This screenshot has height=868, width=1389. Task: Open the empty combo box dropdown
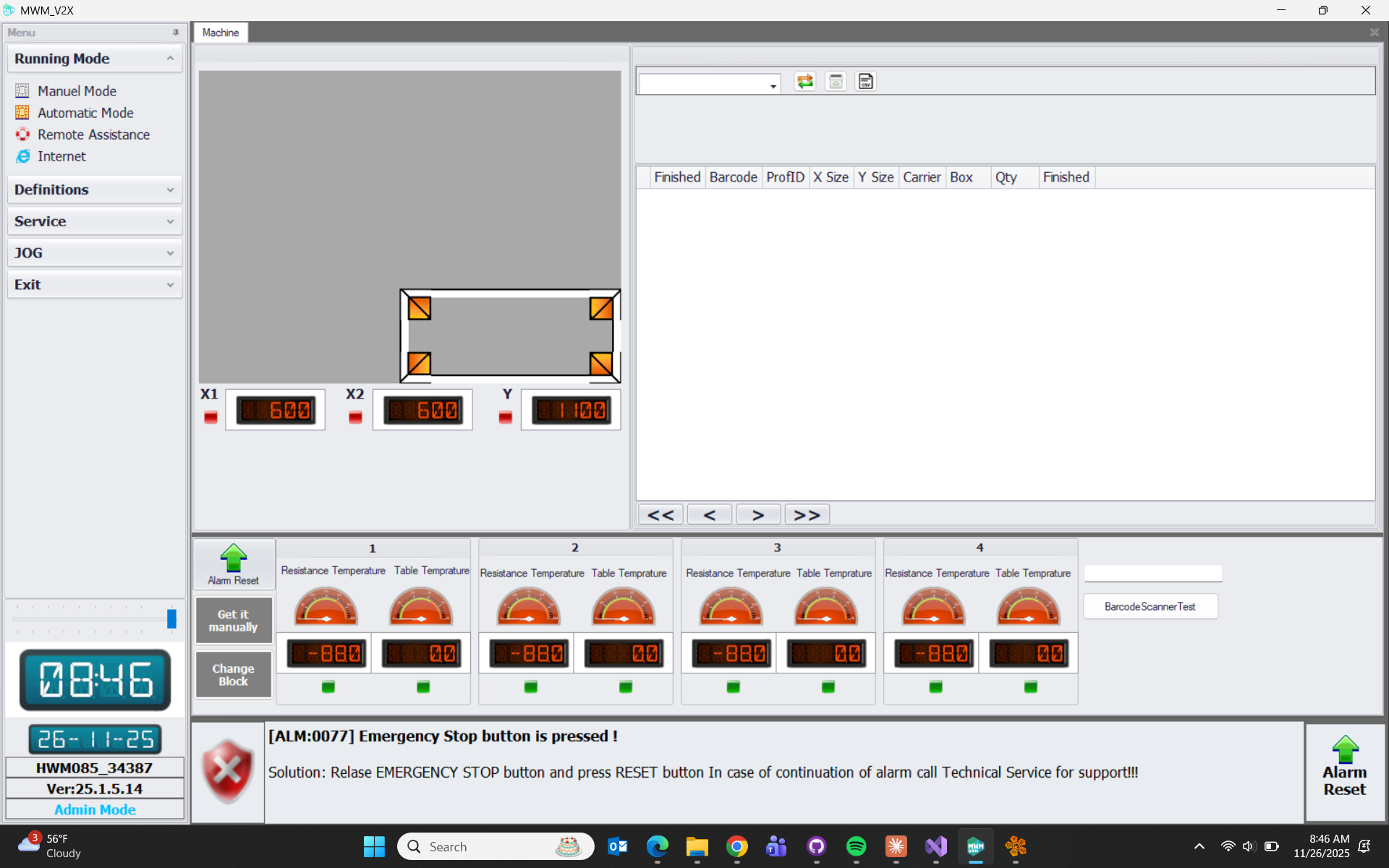pyautogui.click(x=773, y=86)
